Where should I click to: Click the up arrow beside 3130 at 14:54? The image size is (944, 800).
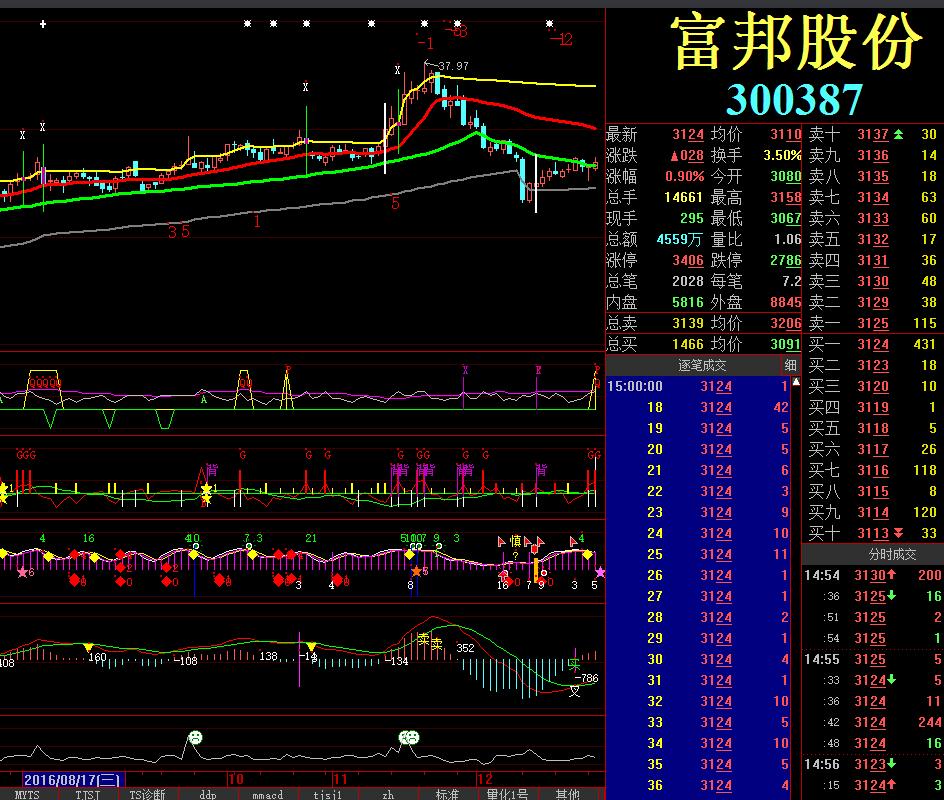(x=892, y=575)
